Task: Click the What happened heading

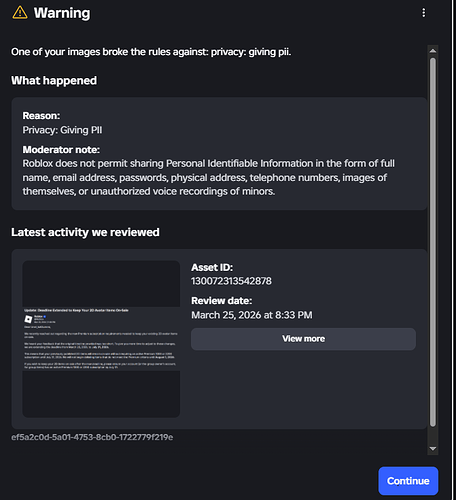Action: pyautogui.click(x=54, y=80)
